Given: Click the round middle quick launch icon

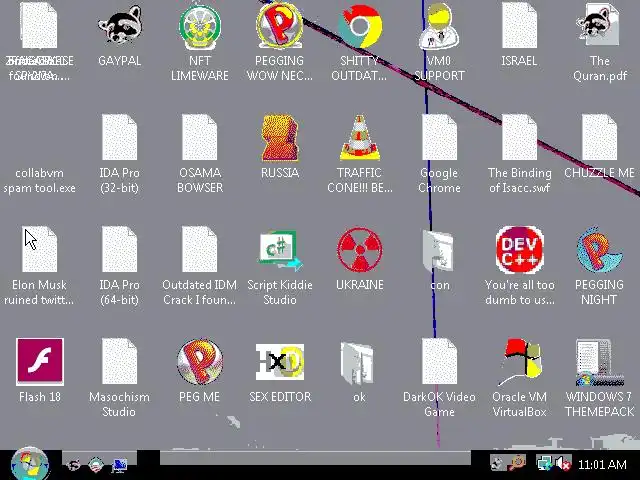Looking at the screenshot, I should click(96, 464).
